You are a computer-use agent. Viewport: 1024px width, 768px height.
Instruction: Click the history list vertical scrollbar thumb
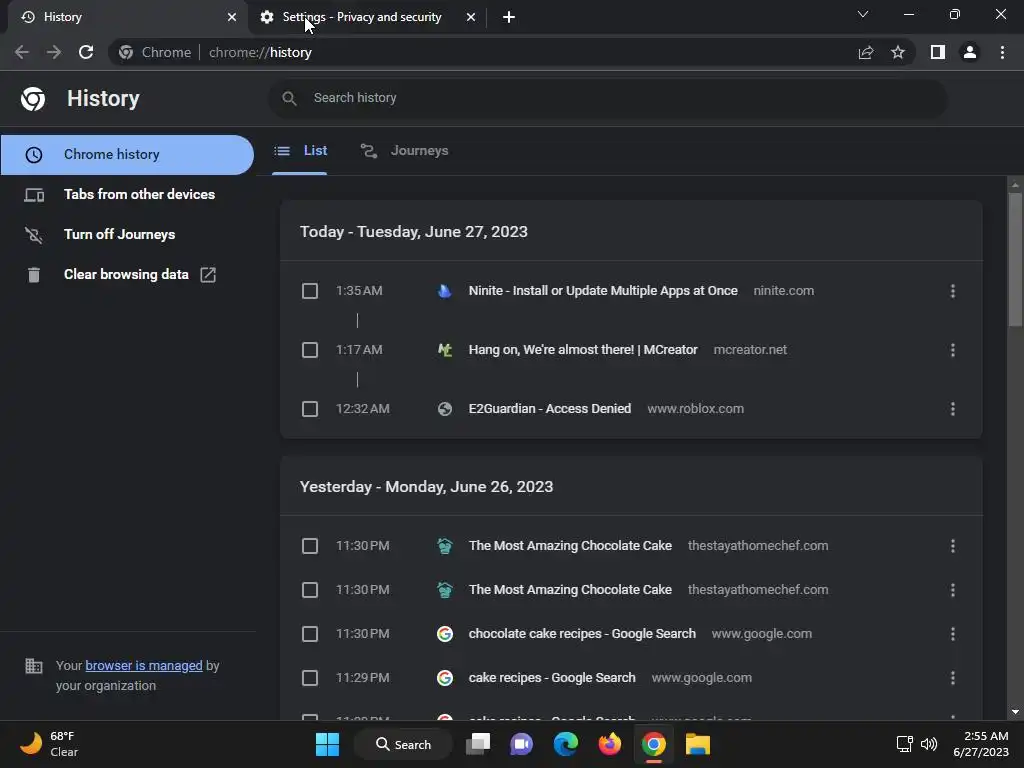(1015, 260)
